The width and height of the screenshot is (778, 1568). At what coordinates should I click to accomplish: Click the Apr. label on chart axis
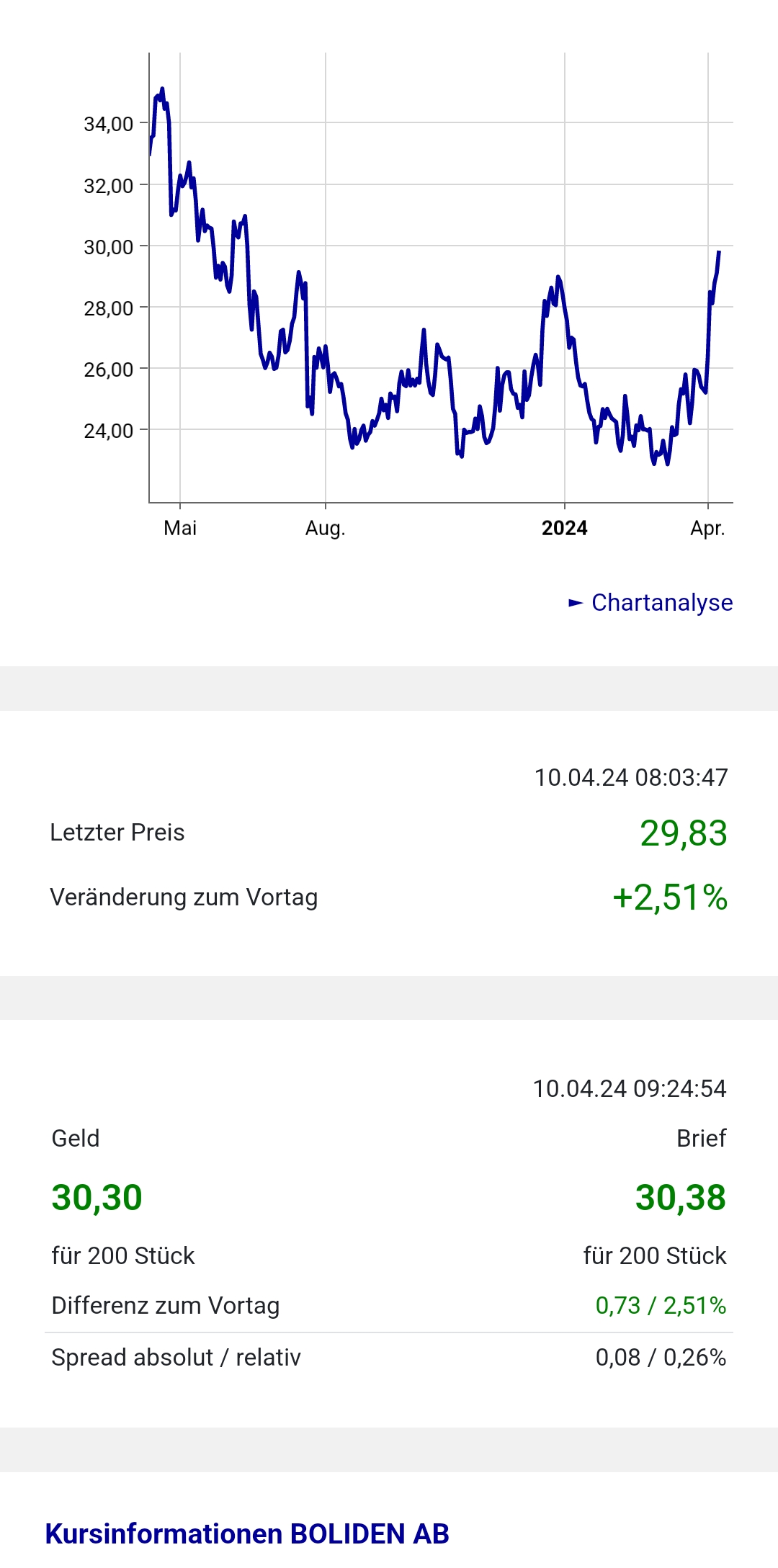click(x=707, y=529)
